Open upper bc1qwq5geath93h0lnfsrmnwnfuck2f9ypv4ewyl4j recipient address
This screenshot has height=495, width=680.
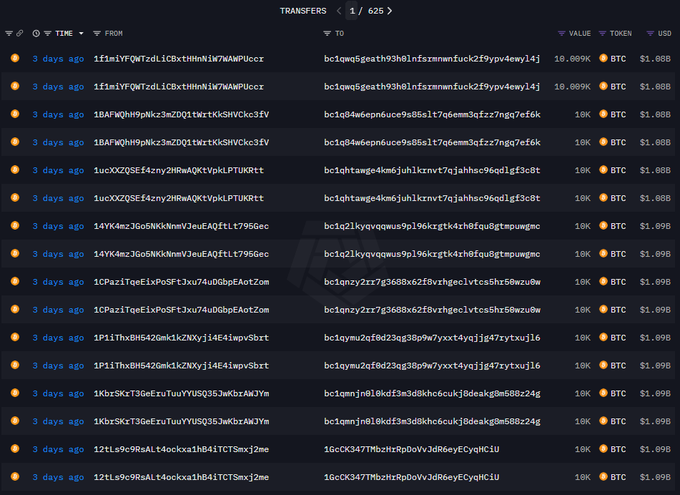(432, 59)
